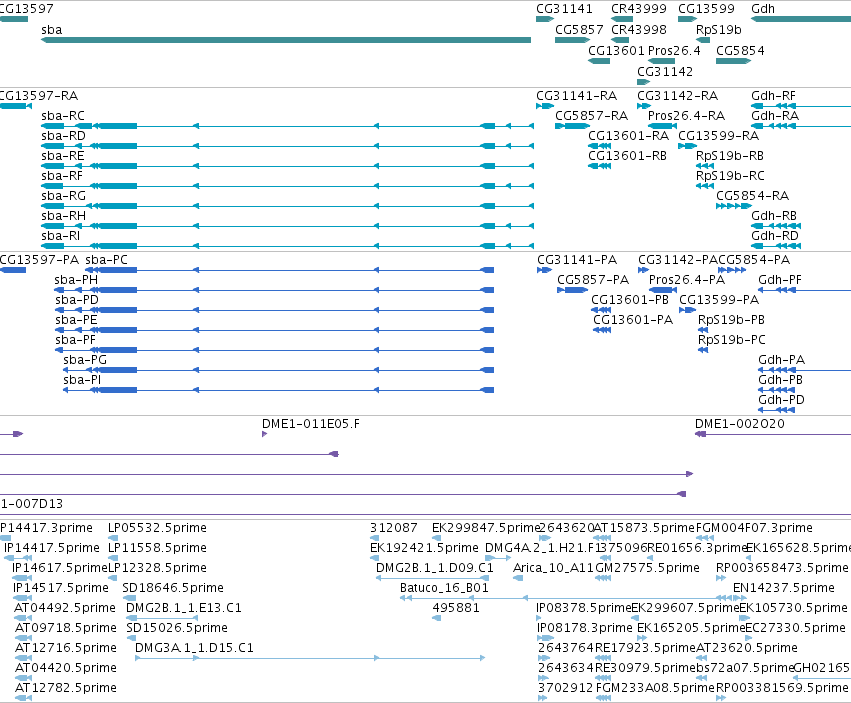Select the CG5857-PA protein label
851x703 pixels.
[593, 280]
